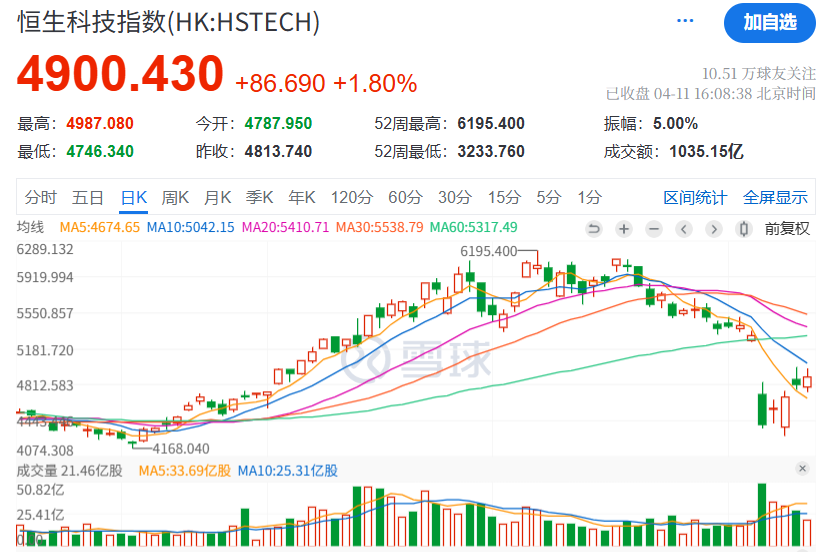Click 全屏显示 fullscreen display link

pyautogui.click(x=775, y=198)
